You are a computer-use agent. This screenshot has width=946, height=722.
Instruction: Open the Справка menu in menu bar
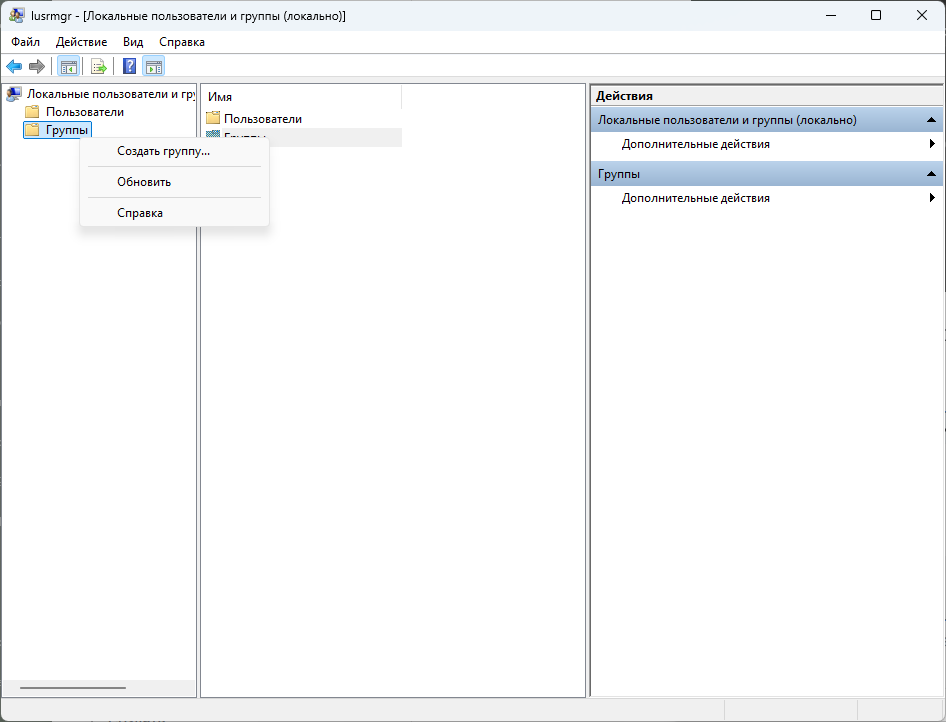(x=182, y=42)
